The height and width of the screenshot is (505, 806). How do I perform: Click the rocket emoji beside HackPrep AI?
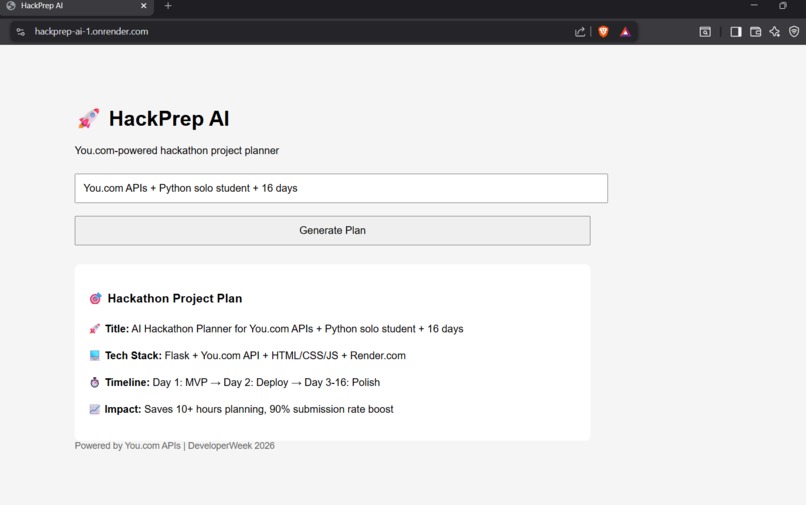(88, 118)
